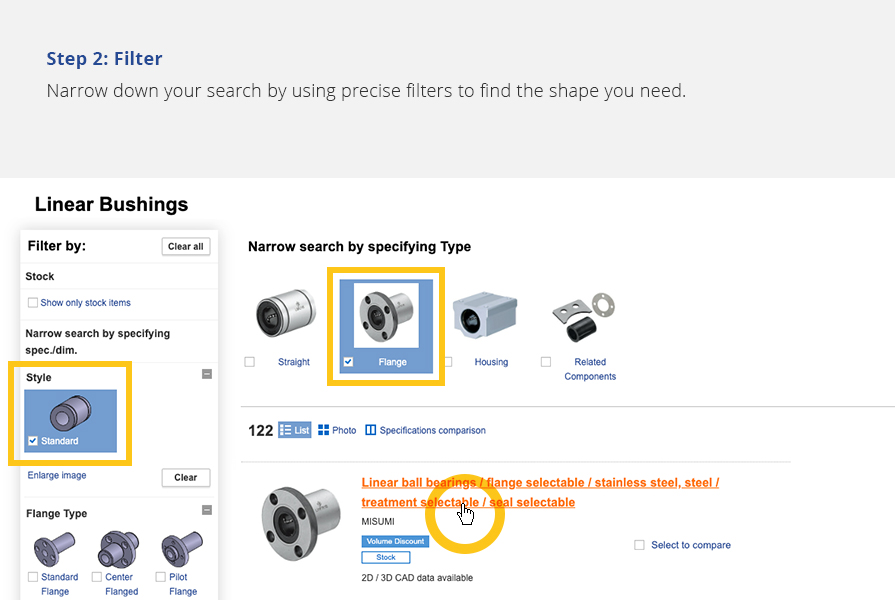Check the Select to compare box

[639, 545]
